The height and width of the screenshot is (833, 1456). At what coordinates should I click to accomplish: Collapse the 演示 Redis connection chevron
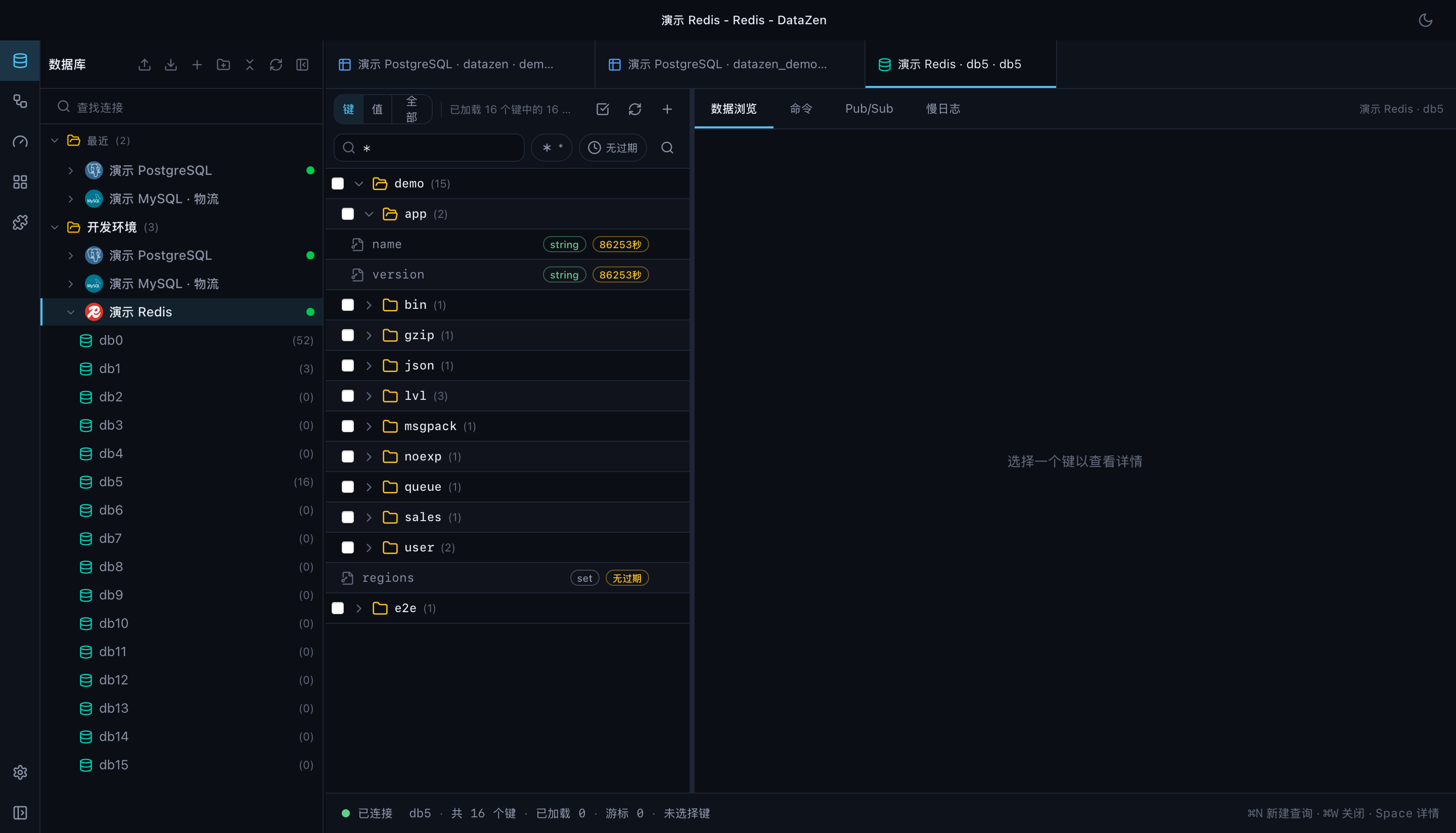tap(71, 312)
